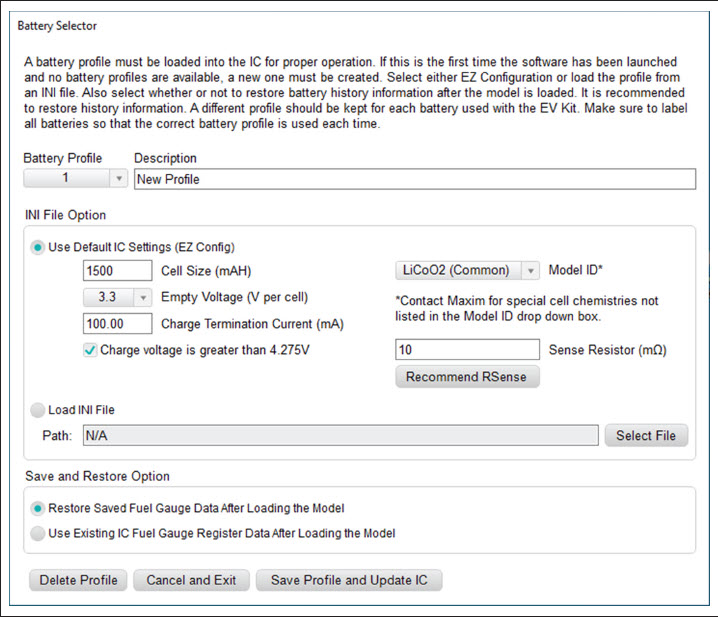This screenshot has height=617, width=718.
Task: Select Use Default IC Settings radio button
Action: point(38,247)
